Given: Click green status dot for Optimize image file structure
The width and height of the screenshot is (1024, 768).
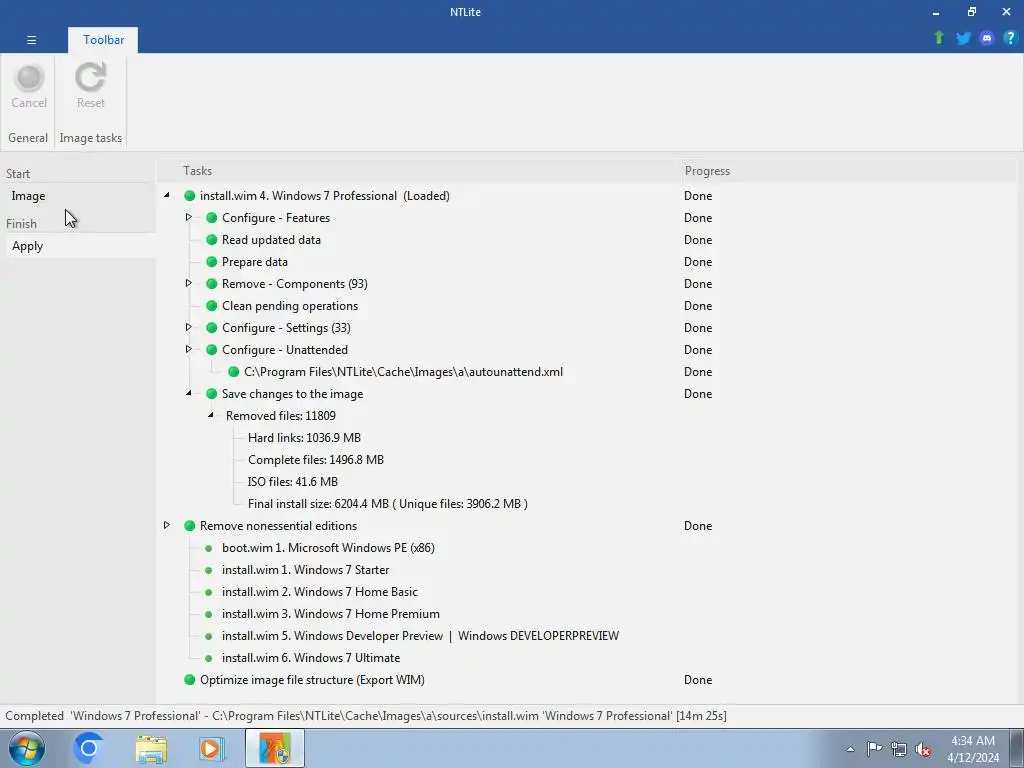Looking at the screenshot, I should (x=189, y=680).
